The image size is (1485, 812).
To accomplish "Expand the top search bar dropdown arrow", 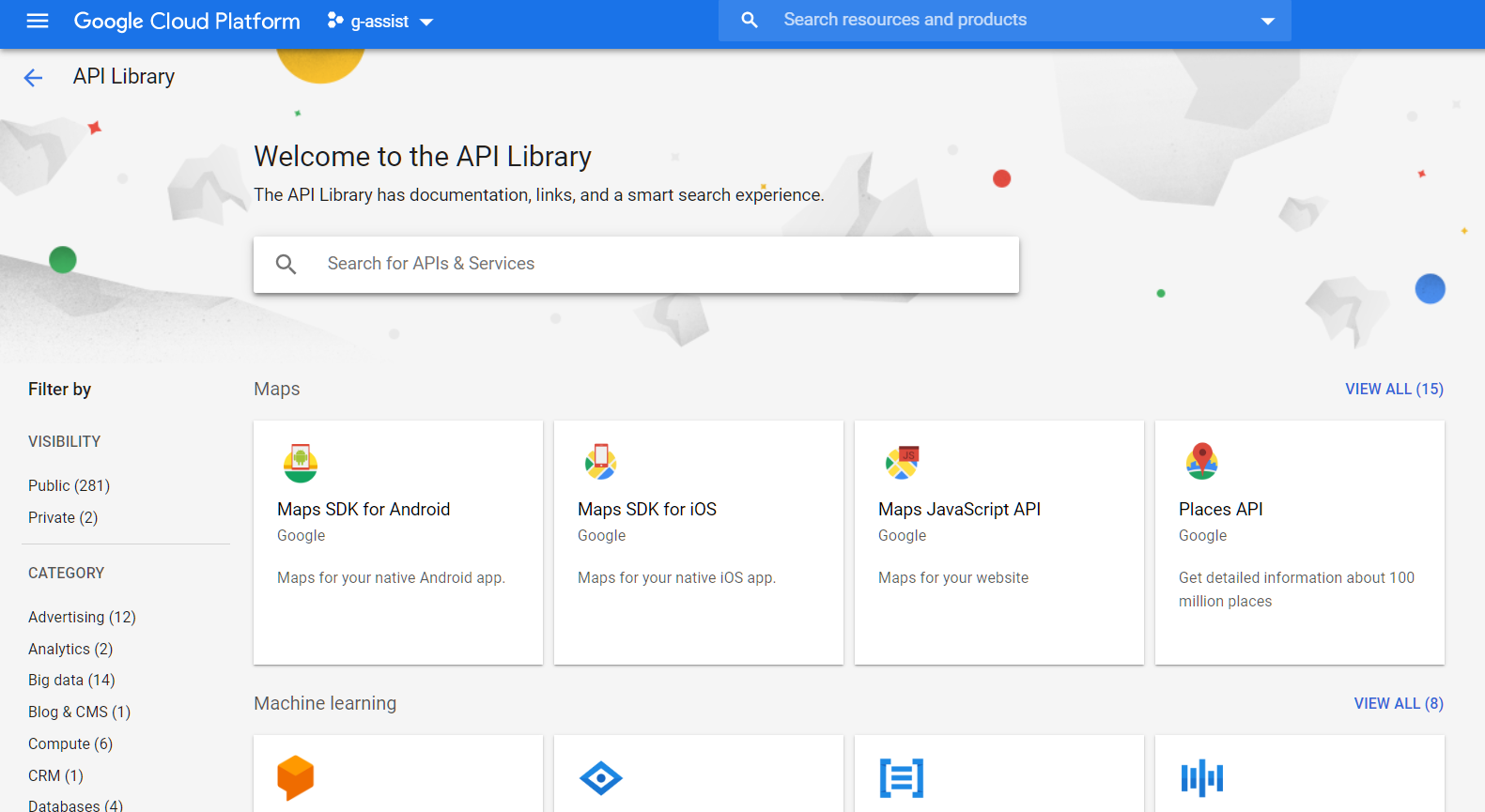I will pyautogui.click(x=1268, y=21).
